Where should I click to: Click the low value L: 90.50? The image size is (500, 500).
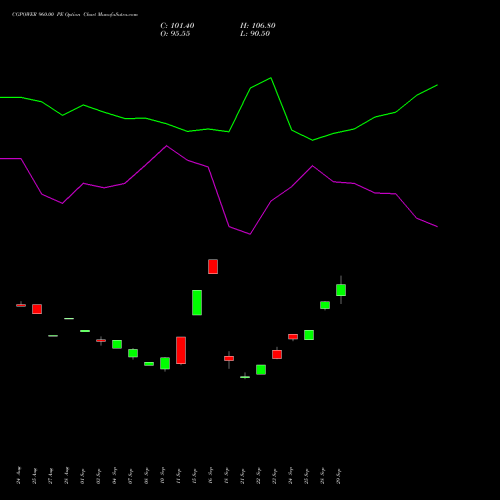255,34
